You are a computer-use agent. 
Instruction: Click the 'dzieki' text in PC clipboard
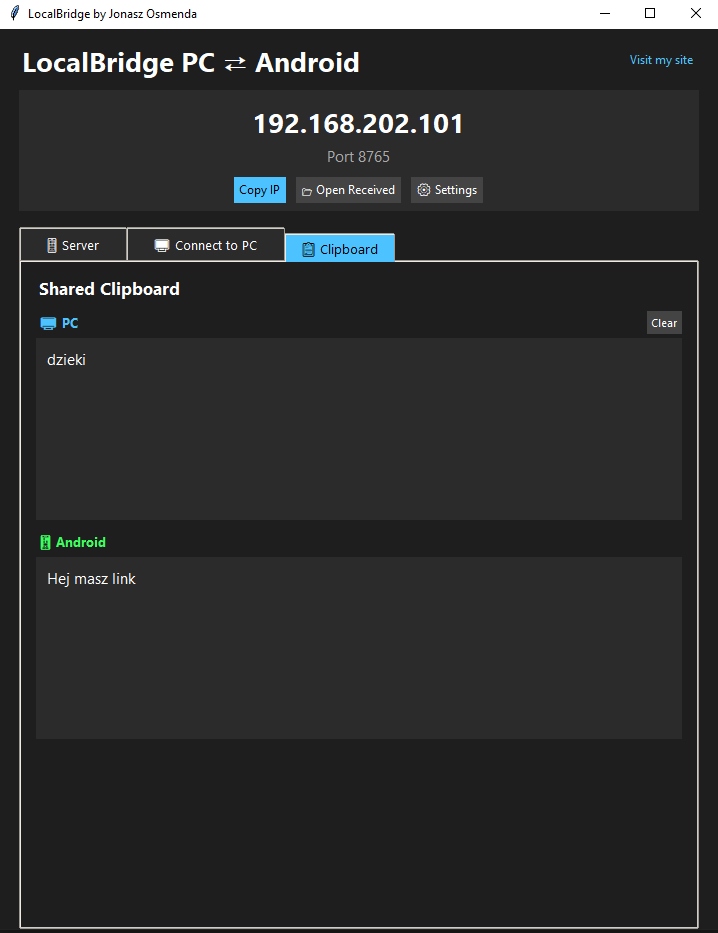[66, 359]
